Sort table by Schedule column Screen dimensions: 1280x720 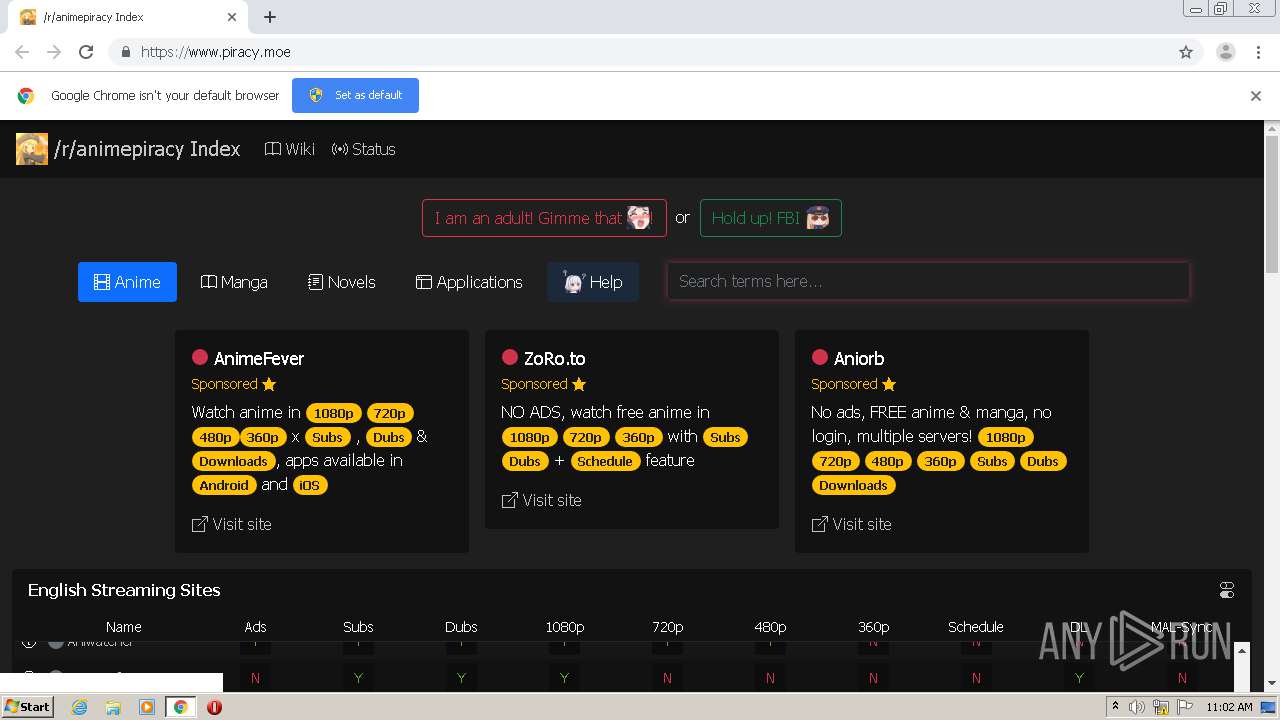coord(976,627)
